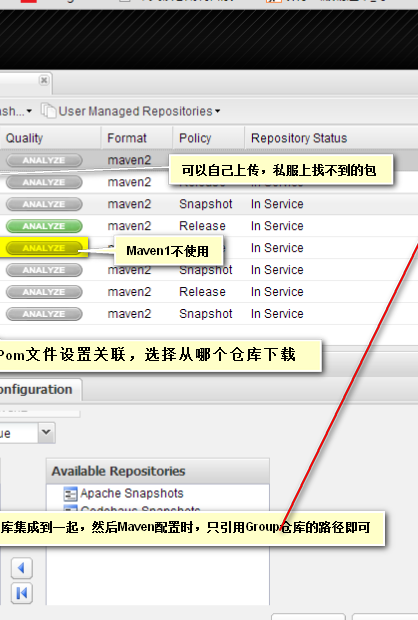Expand the combo box dropdown arrow
Screen dimensions: 418x620
coord(46,432)
